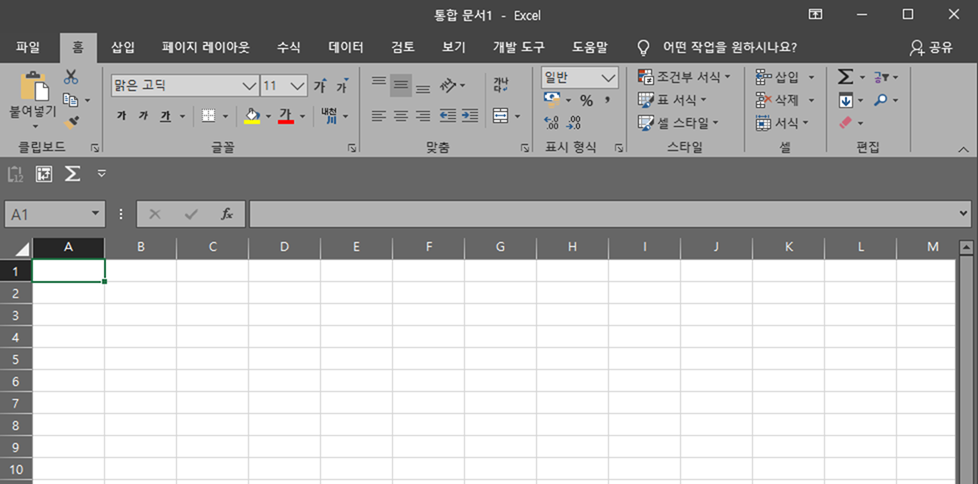Image resolution: width=978 pixels, height=484 pixels.
Task: Apply comma style
Action: point(606,100)
